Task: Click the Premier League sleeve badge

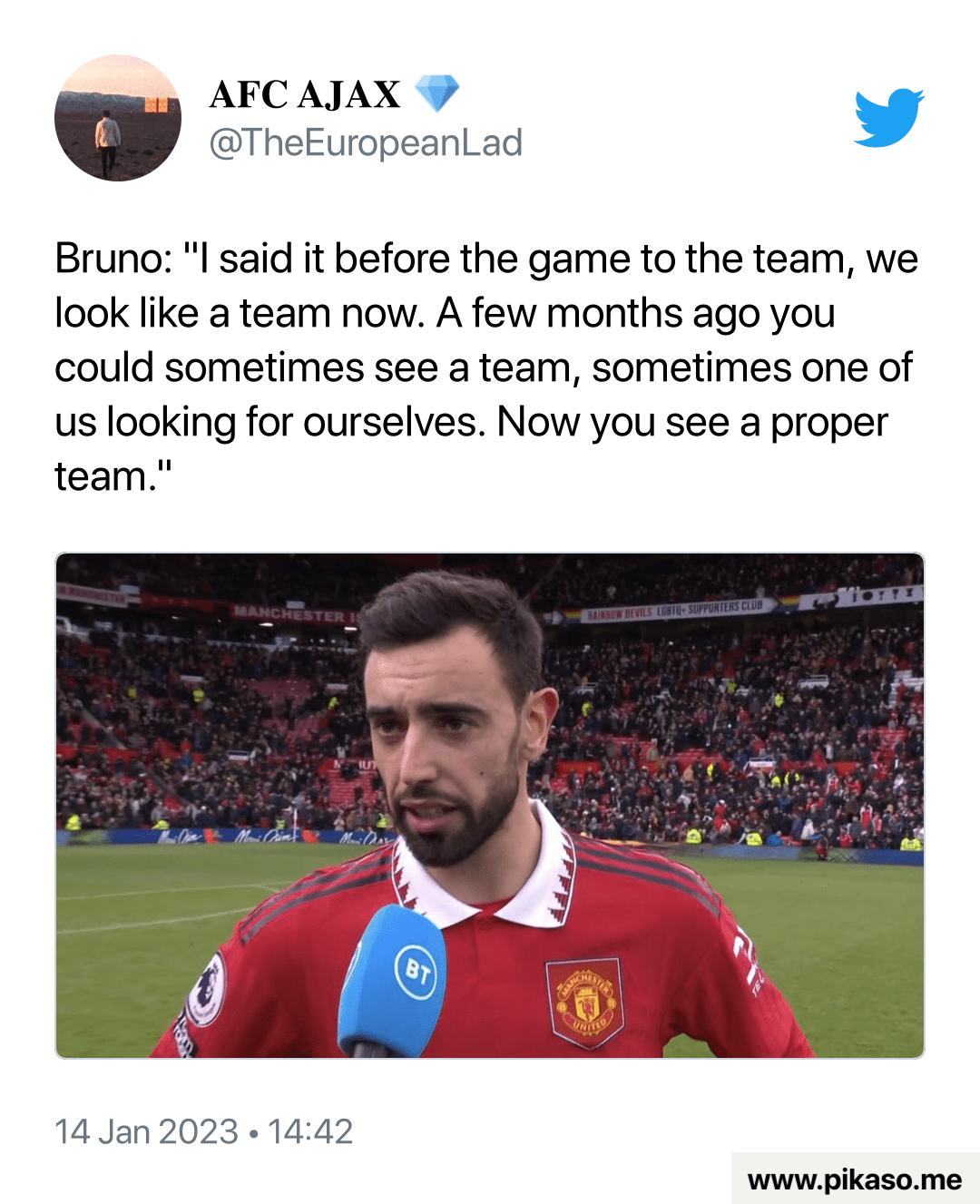Action: pyautogui.click(x=206, y=989)
